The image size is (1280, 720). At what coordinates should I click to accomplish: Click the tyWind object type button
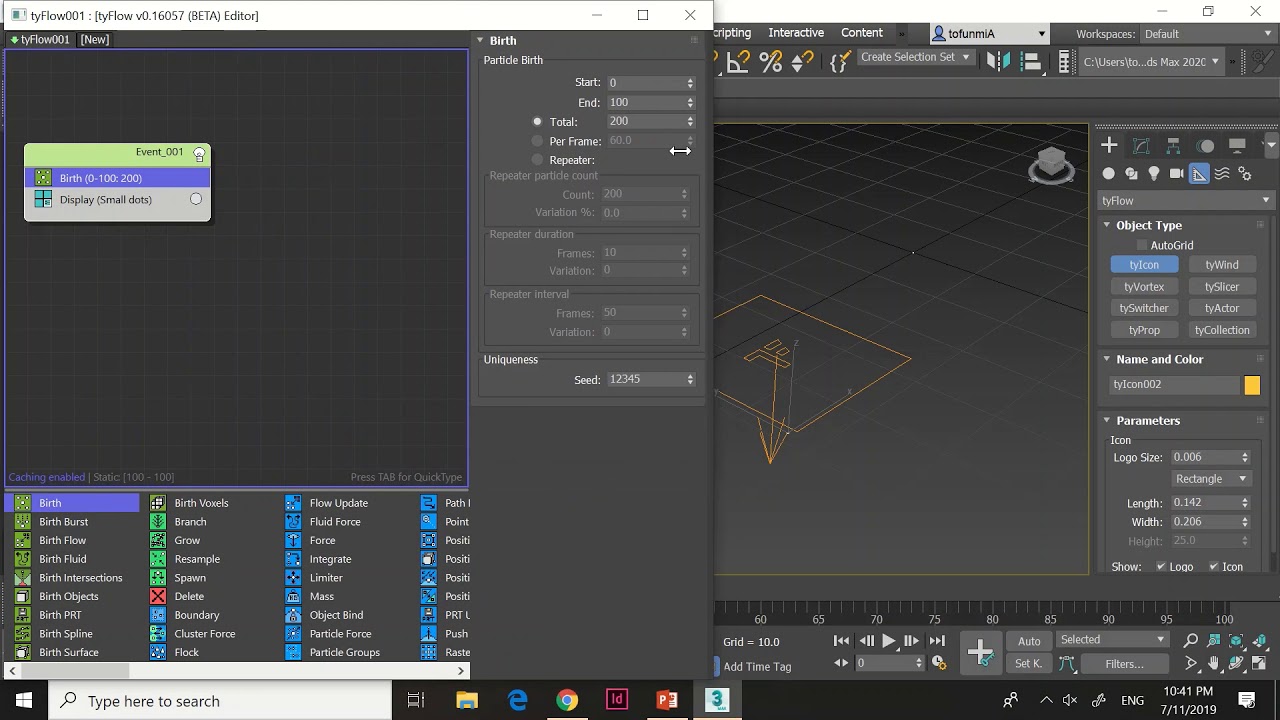click(1222, 265)
